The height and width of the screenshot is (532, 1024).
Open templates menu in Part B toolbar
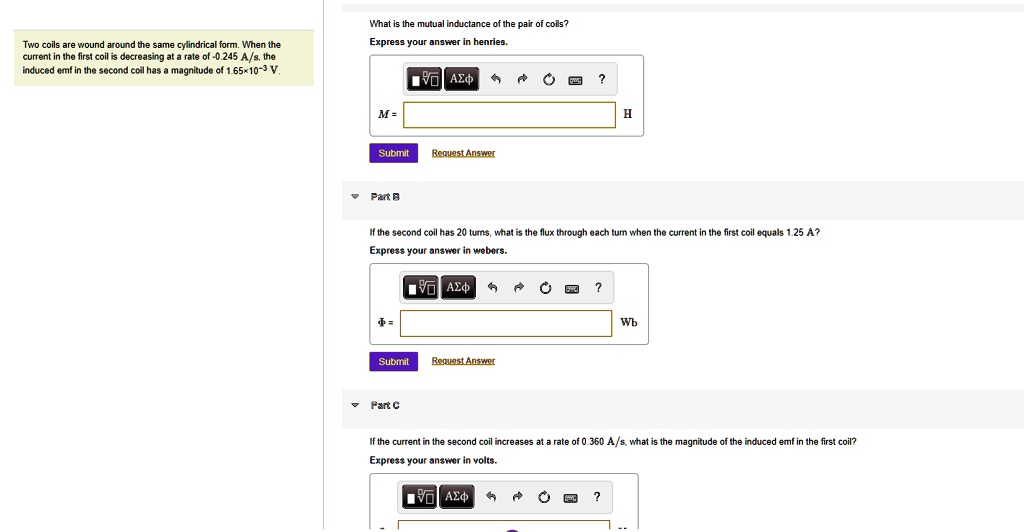pyautogui.click(x=421, y=288)
